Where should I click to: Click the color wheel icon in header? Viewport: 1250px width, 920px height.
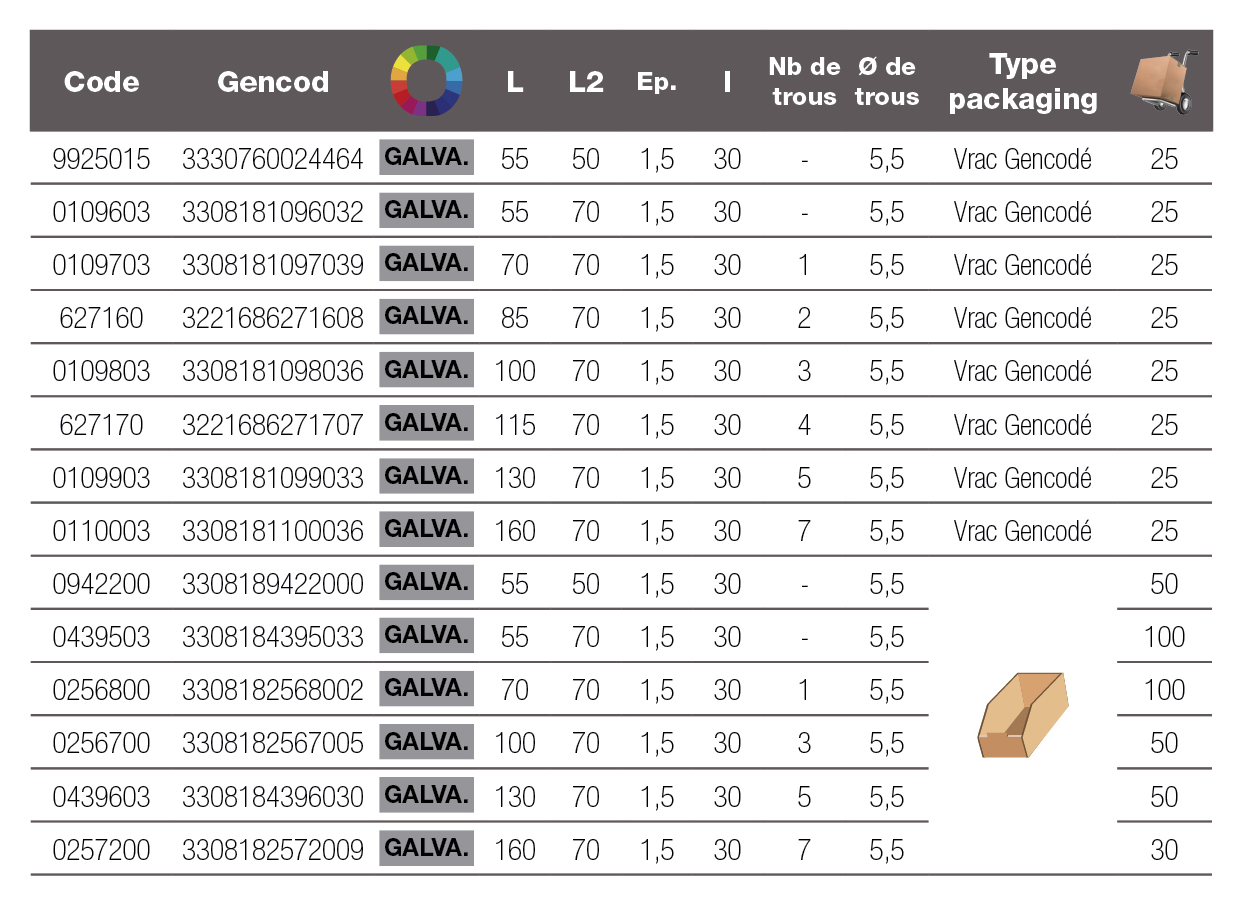(427, 81)
